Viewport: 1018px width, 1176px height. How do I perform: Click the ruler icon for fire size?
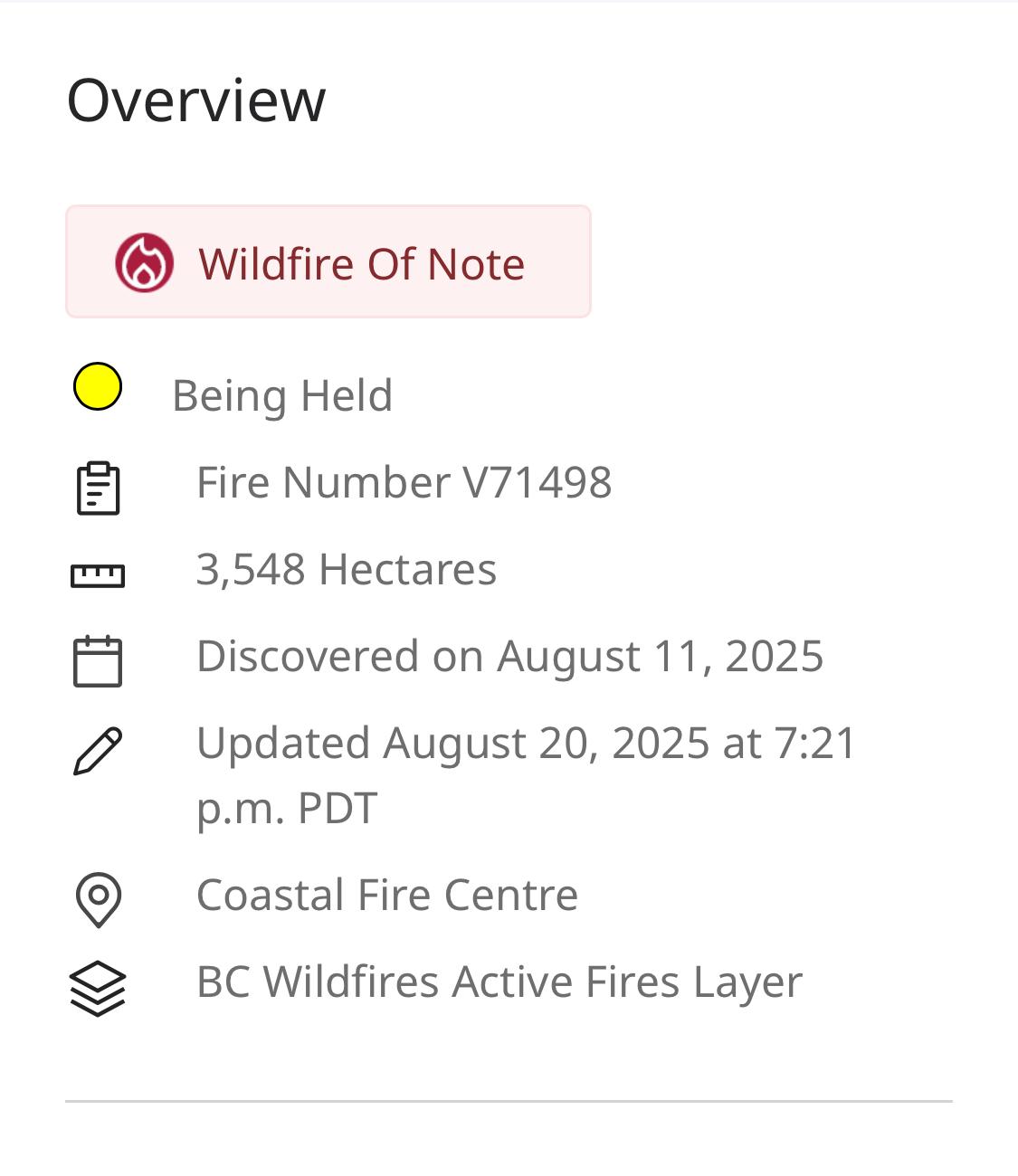[98, 575]
